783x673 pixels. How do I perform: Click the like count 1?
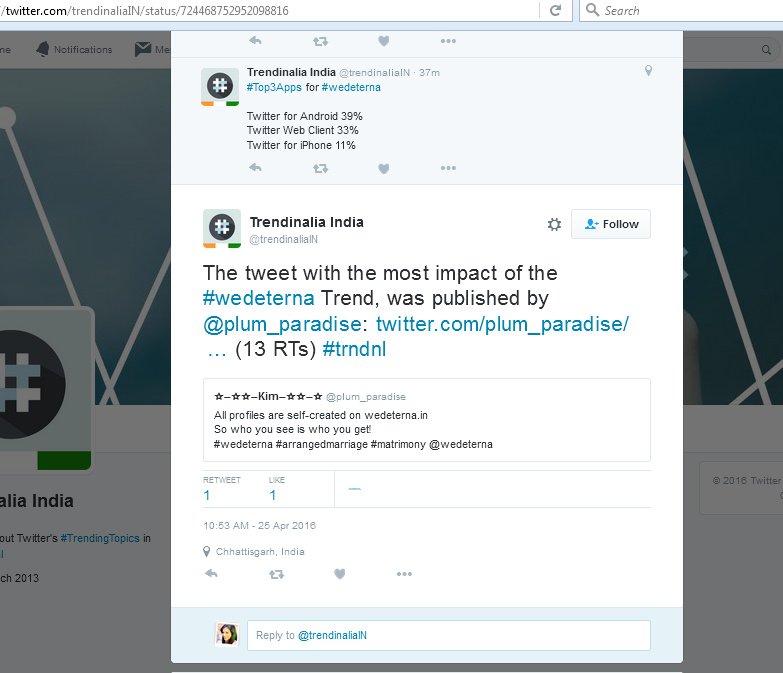(273, 495)
